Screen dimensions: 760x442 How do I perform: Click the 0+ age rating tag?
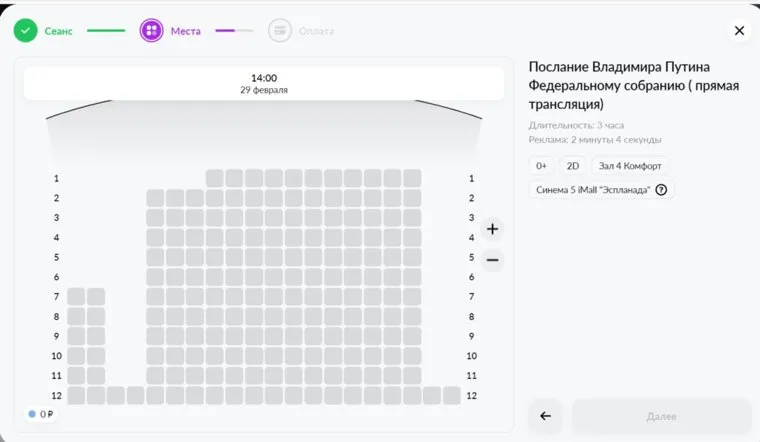pos(541,166)
